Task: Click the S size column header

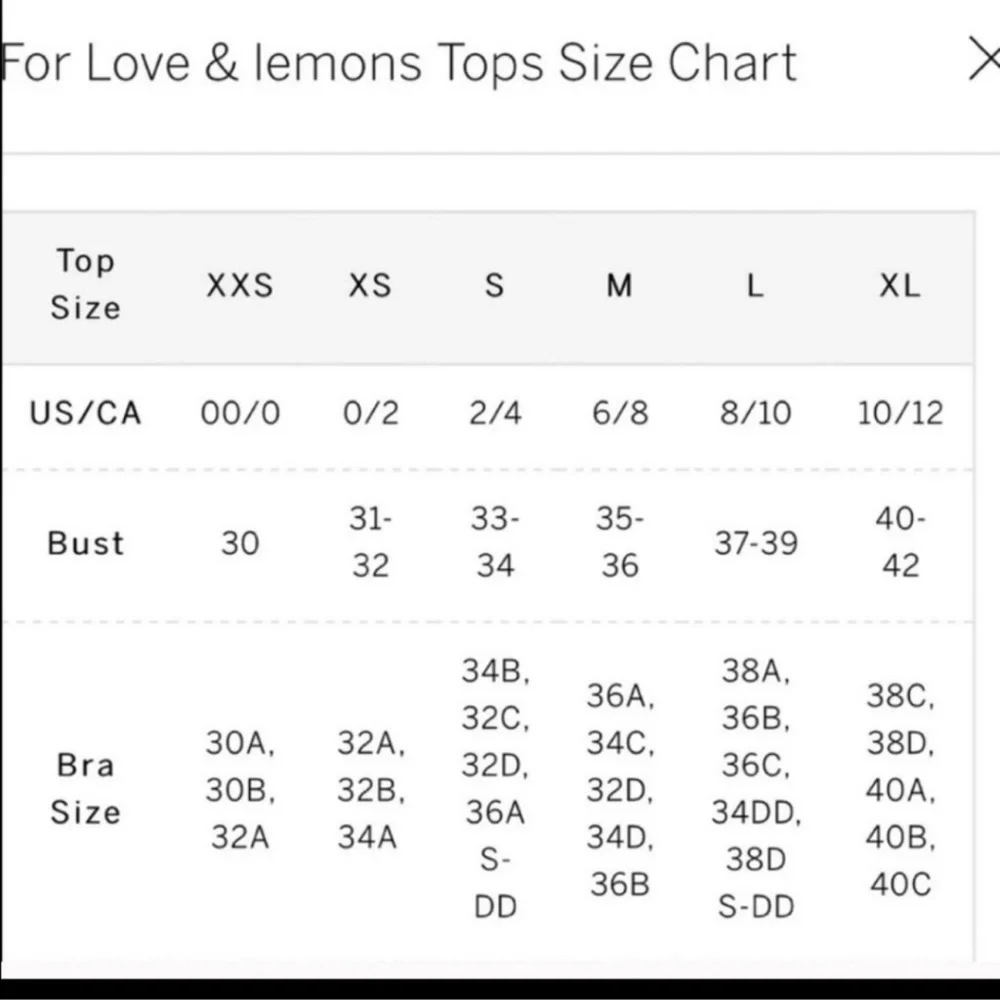Action: (x=495, y=285)
